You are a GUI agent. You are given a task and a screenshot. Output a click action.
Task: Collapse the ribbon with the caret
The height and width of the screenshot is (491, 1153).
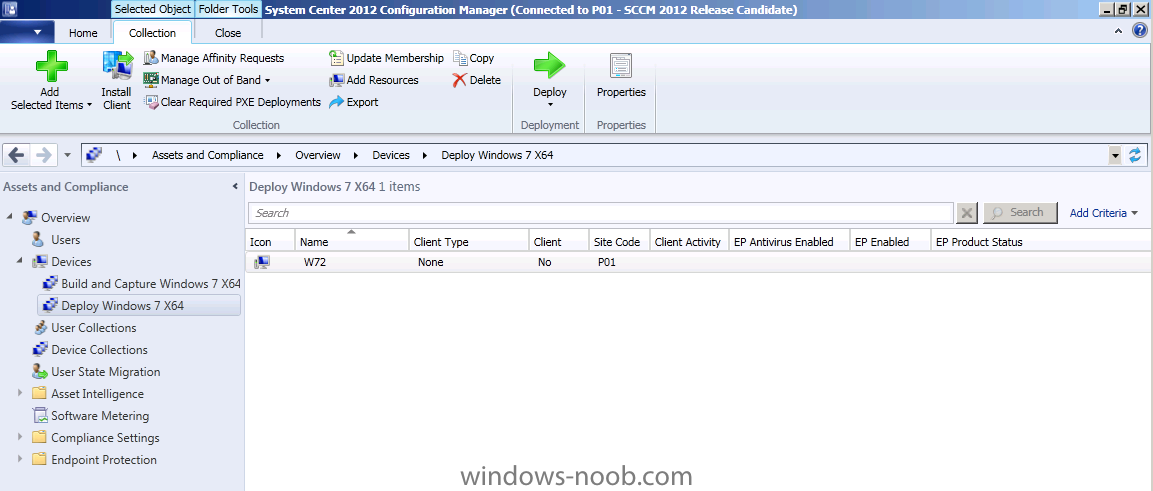tap(1118, 31)
